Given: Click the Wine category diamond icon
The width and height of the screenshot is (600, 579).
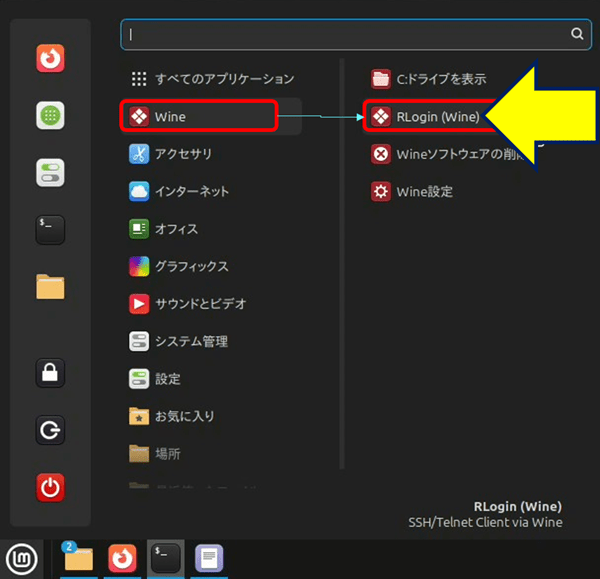Looking at the screenshot, I should click(x=139, y=116).
